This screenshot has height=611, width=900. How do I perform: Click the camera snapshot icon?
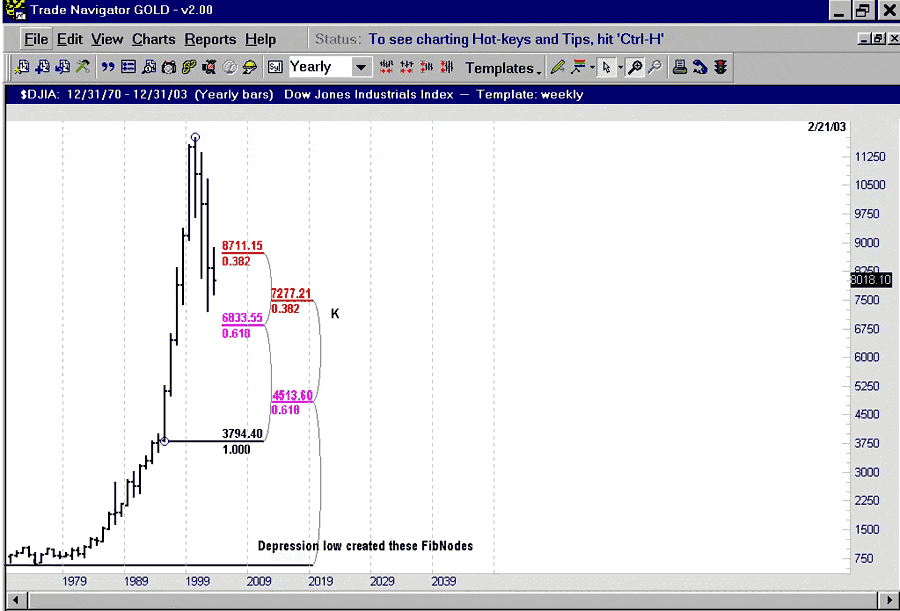click(168, 68)
